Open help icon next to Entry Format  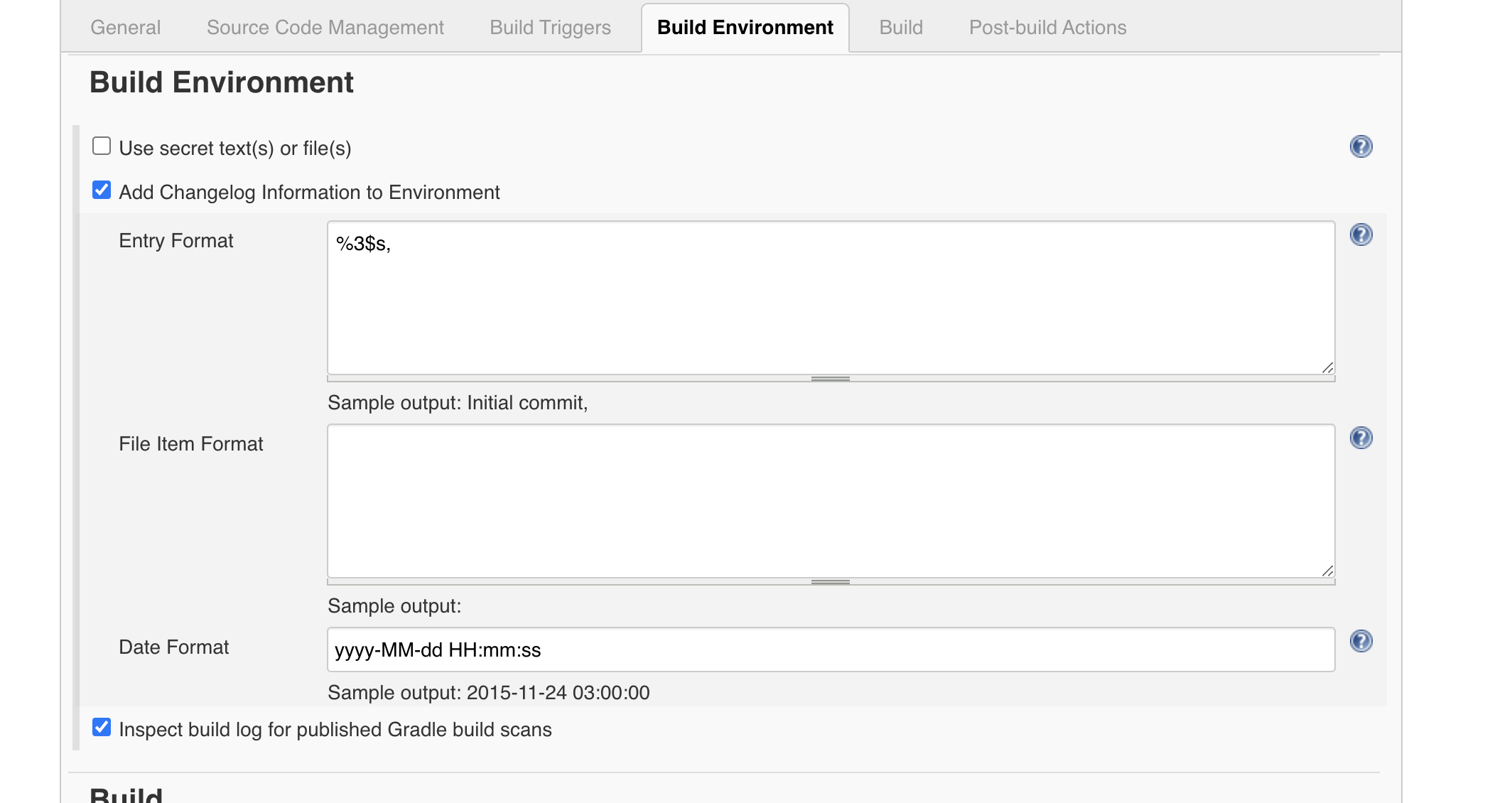click(1361, 235)
